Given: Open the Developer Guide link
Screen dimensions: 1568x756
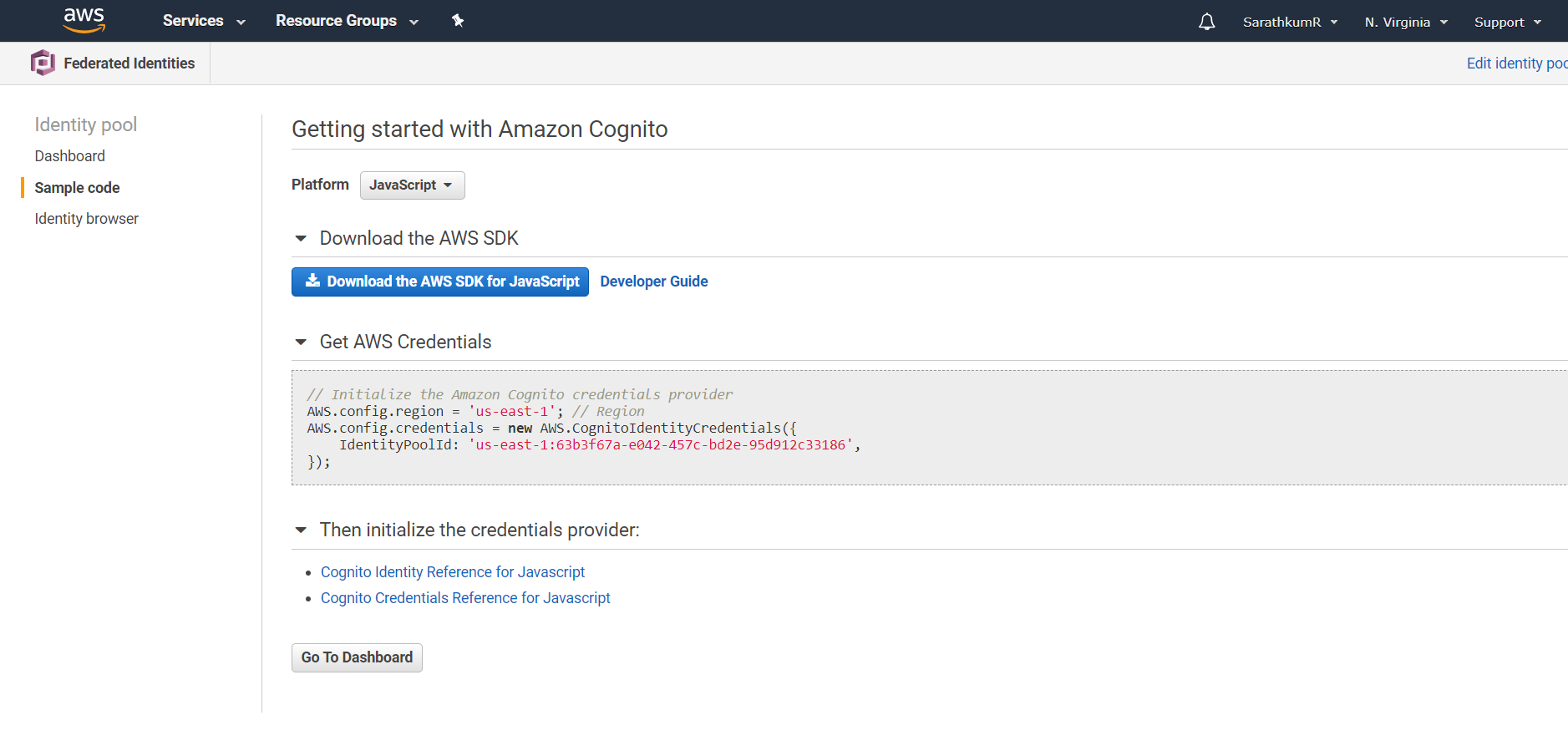Looking at the screenshot, I should [654, 282].
